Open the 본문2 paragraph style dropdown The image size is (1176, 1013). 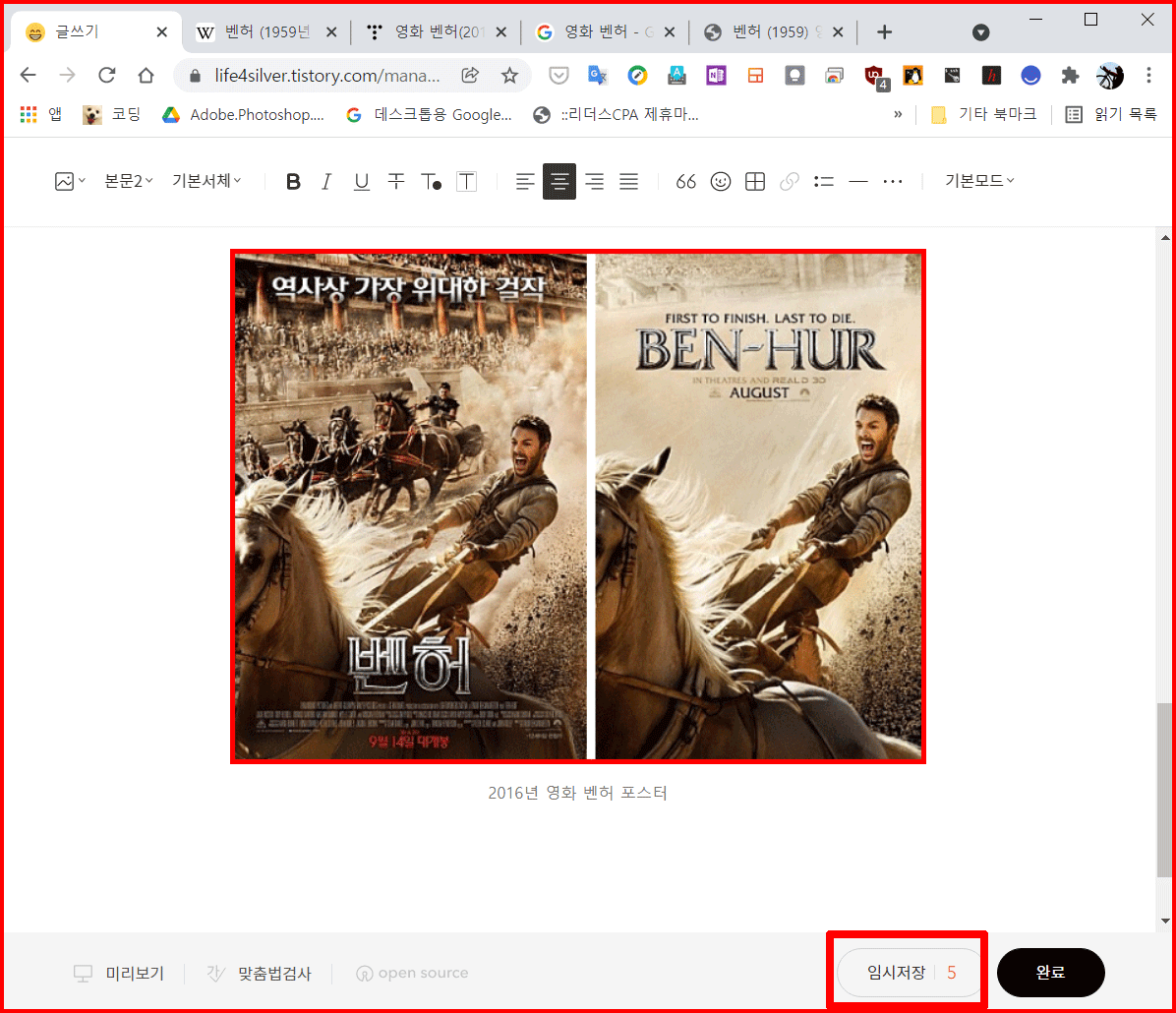click(128, 181)
